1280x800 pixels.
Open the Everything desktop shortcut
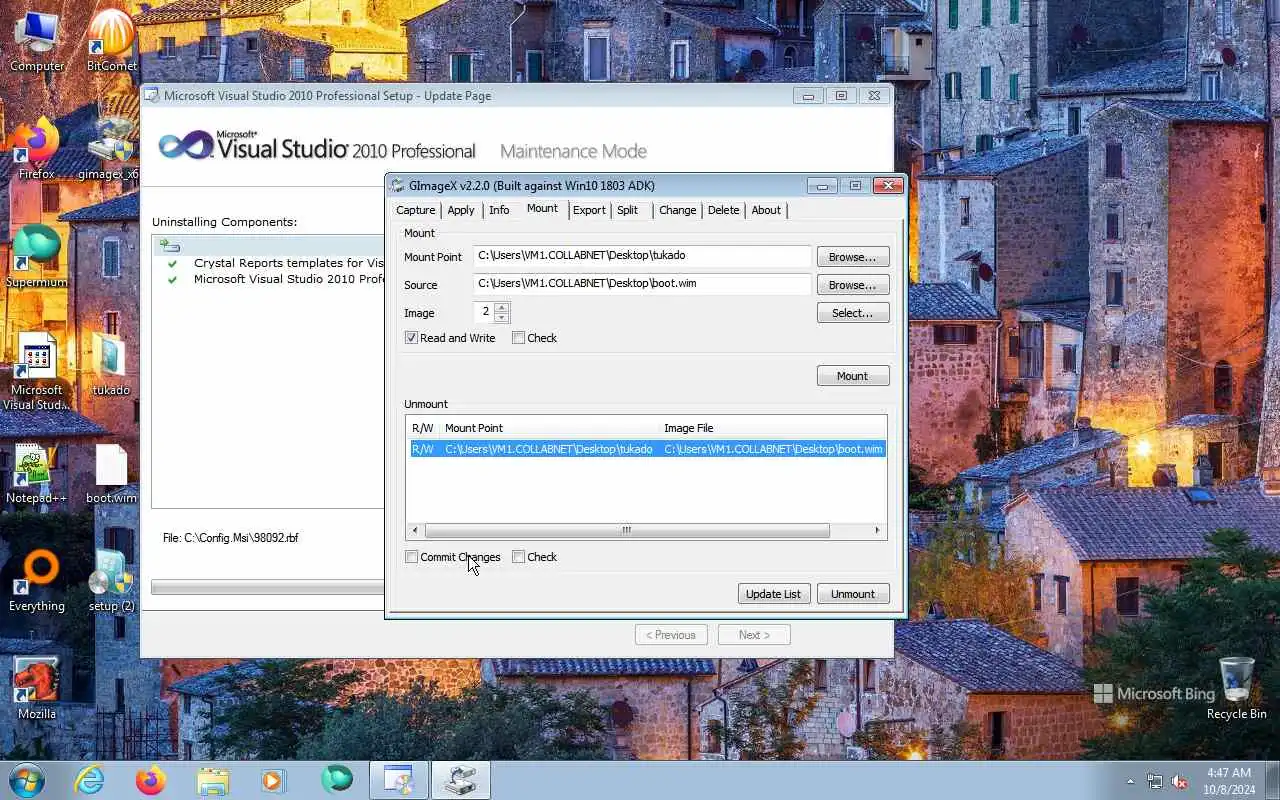point(37,582)
